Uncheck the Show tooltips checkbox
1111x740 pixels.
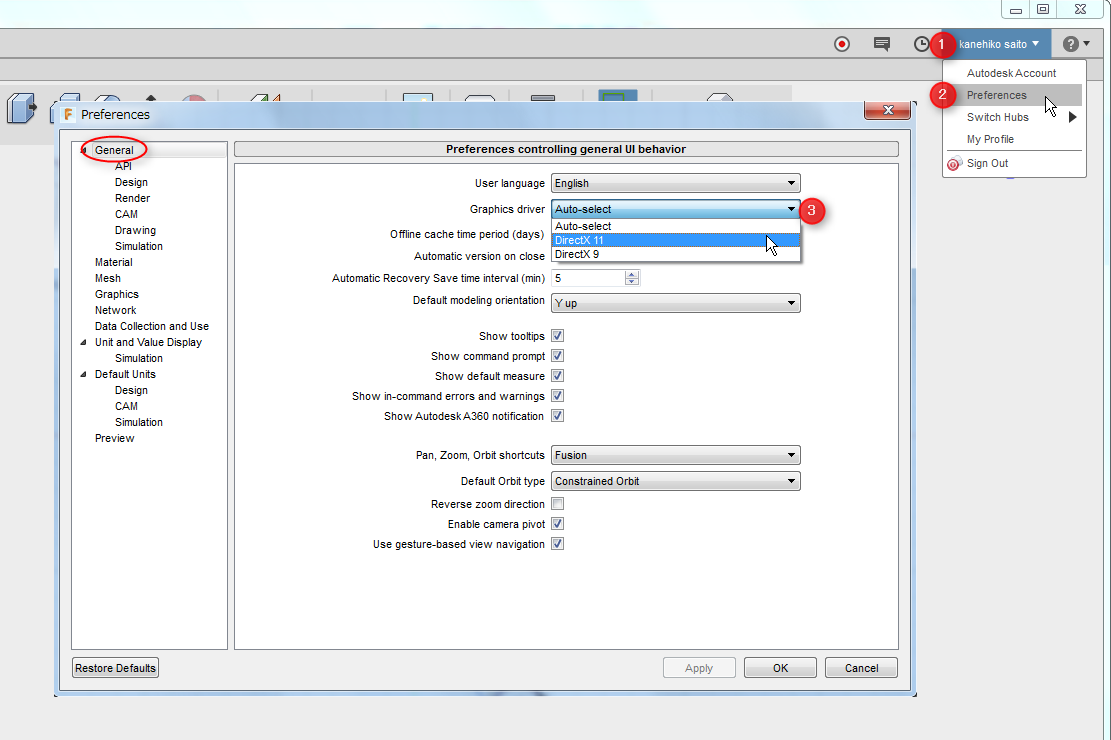(557, 336)
